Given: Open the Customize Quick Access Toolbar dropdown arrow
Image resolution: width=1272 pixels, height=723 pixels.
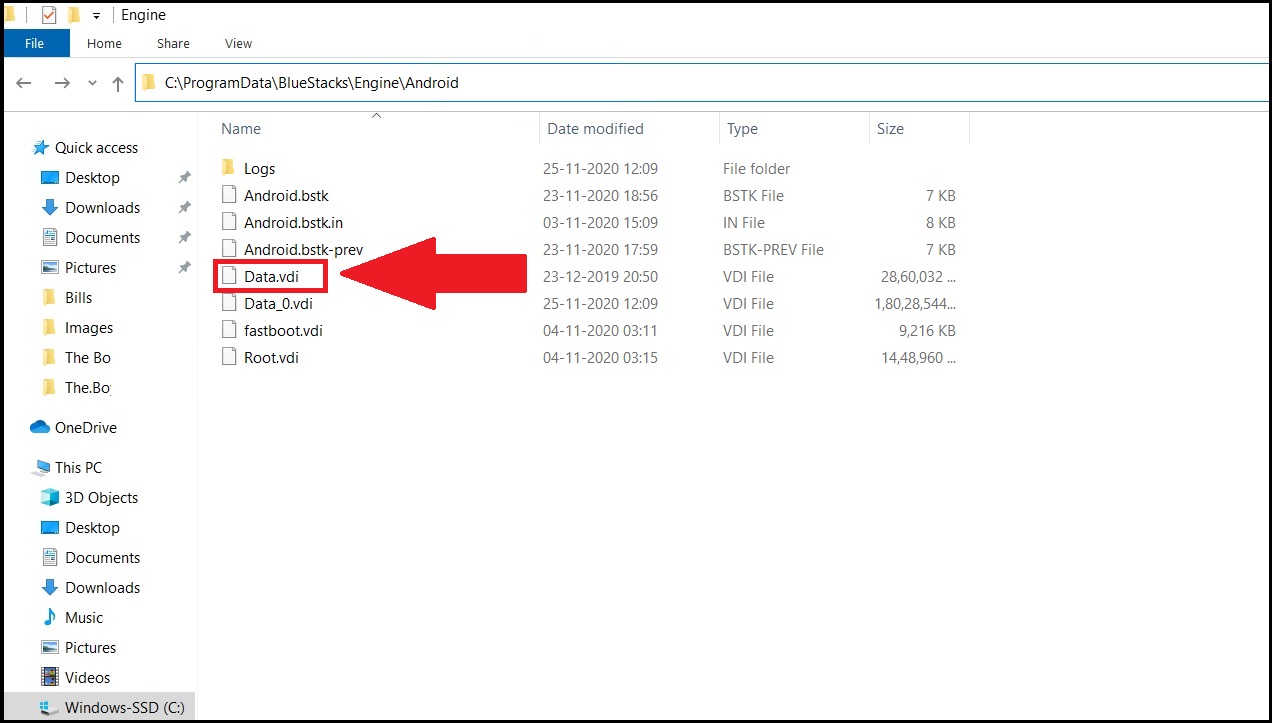Looking at the screenshot, I should point(97,16).
